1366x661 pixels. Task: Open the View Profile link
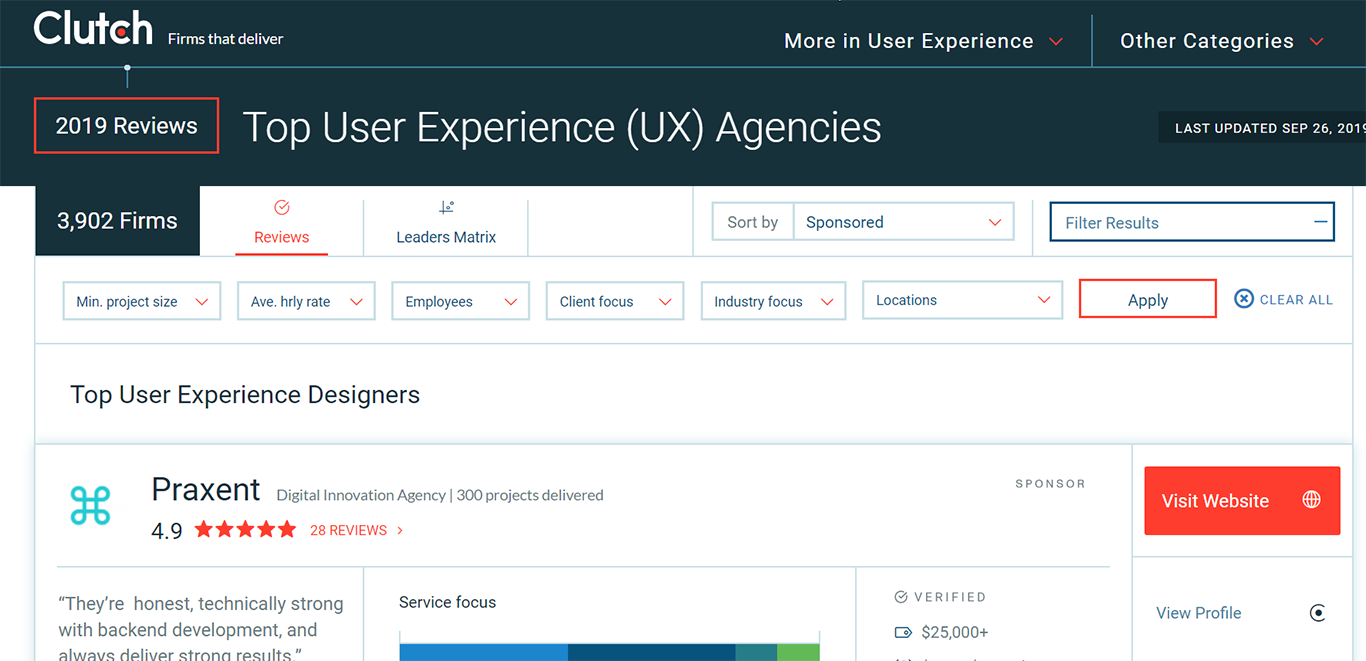[x=1198, y=613]
